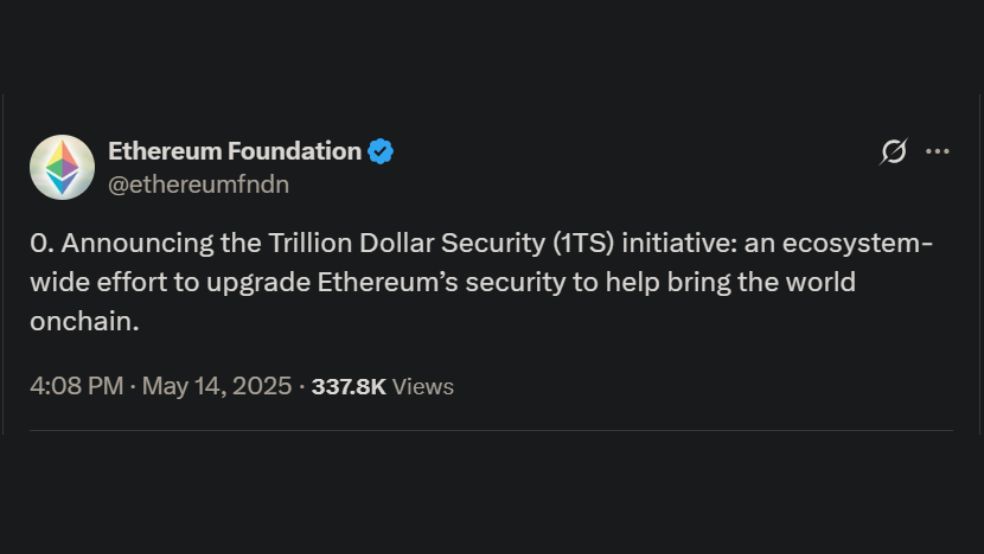
Task: Click the phrase "Trillion Dollar Security"
Action: pos(407,243)
